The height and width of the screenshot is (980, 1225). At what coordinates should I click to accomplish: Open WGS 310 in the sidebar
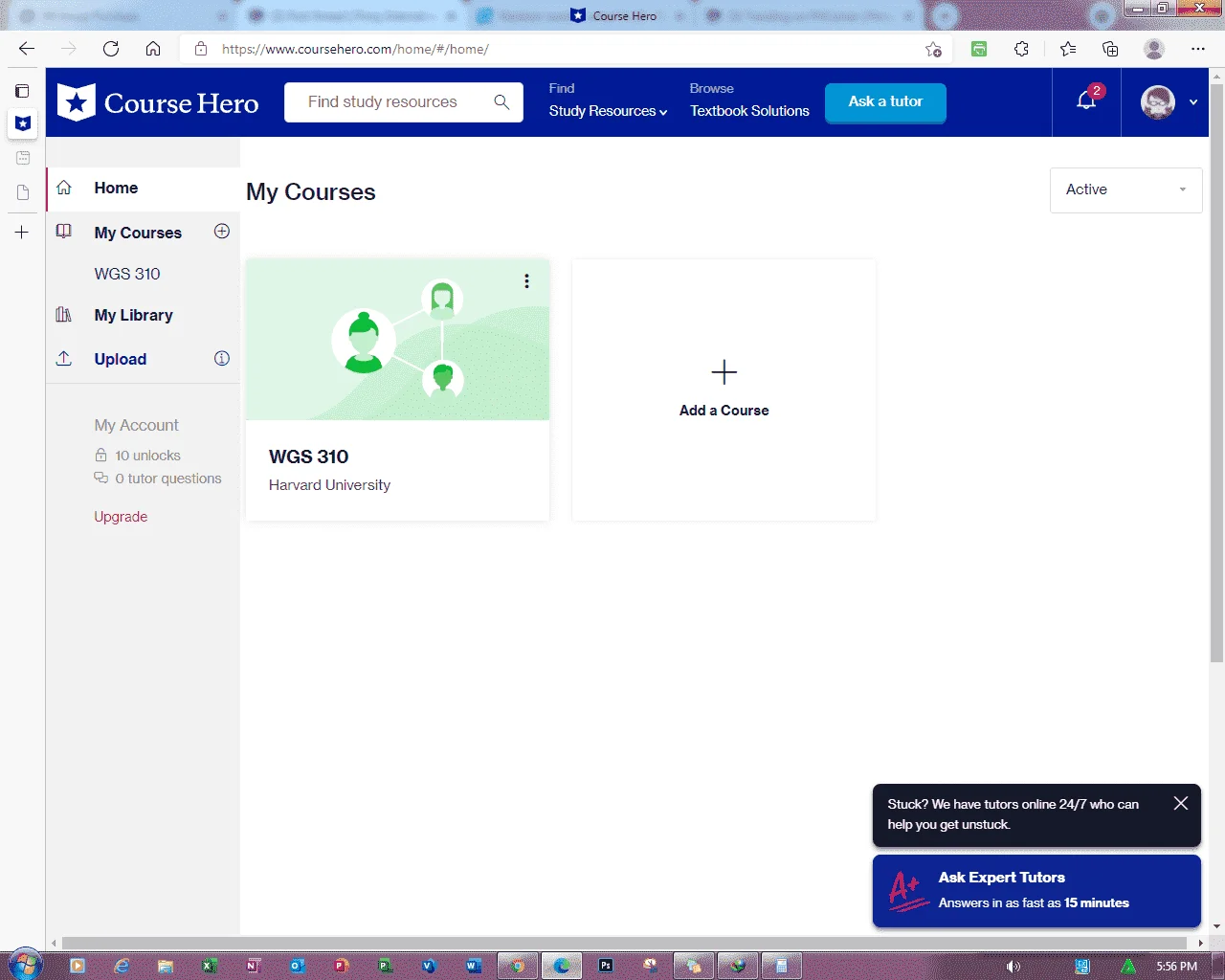127,274
